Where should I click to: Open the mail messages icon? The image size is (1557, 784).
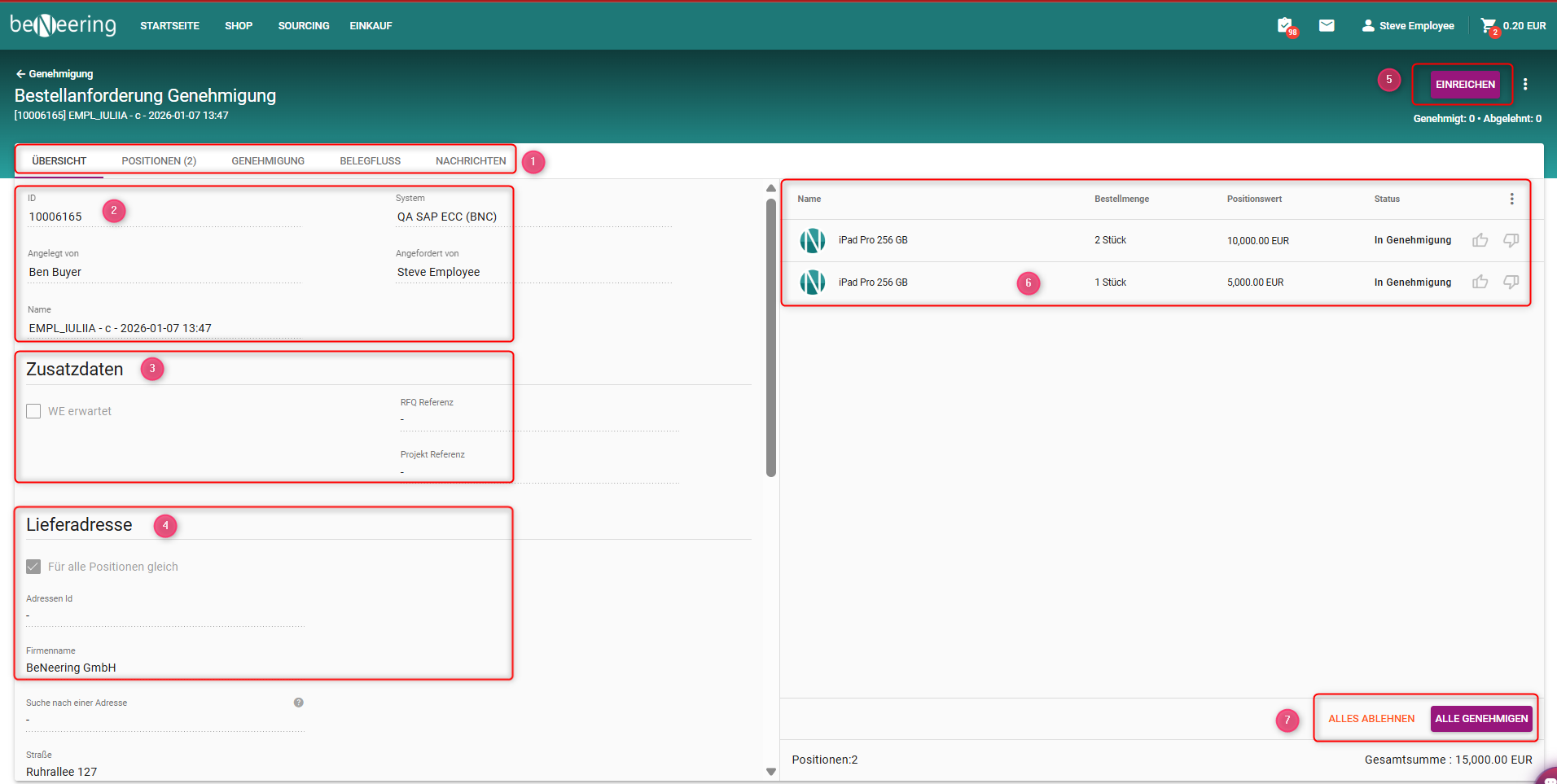click(1327, 25)
